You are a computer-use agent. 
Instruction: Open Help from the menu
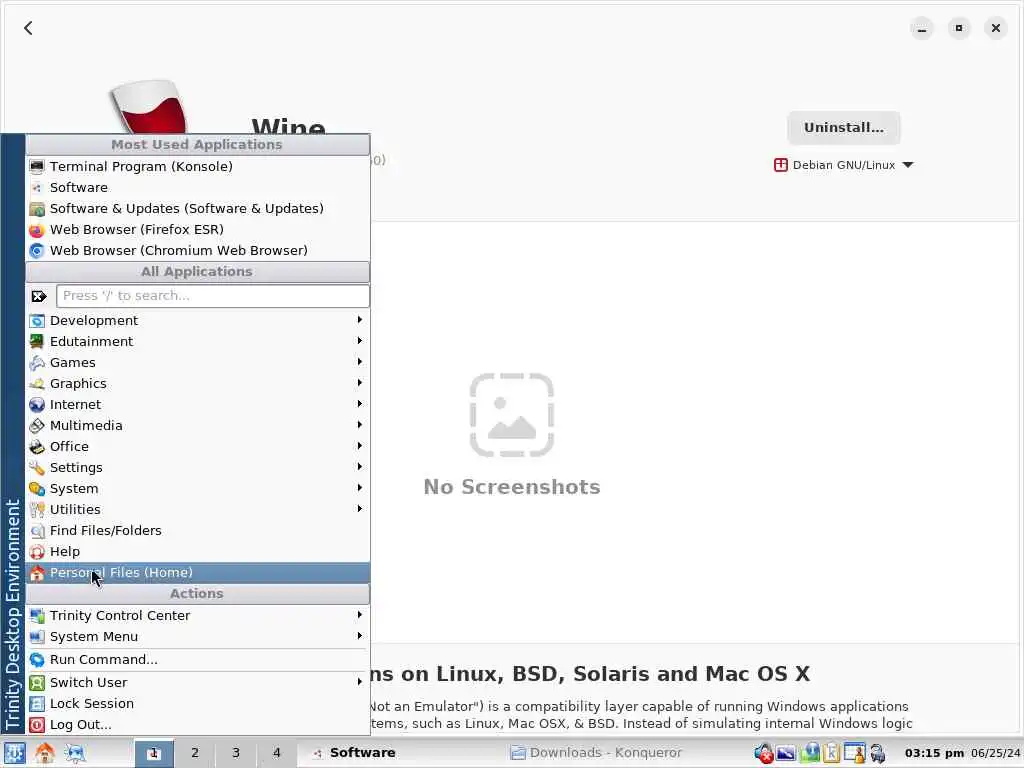point(197,551)
